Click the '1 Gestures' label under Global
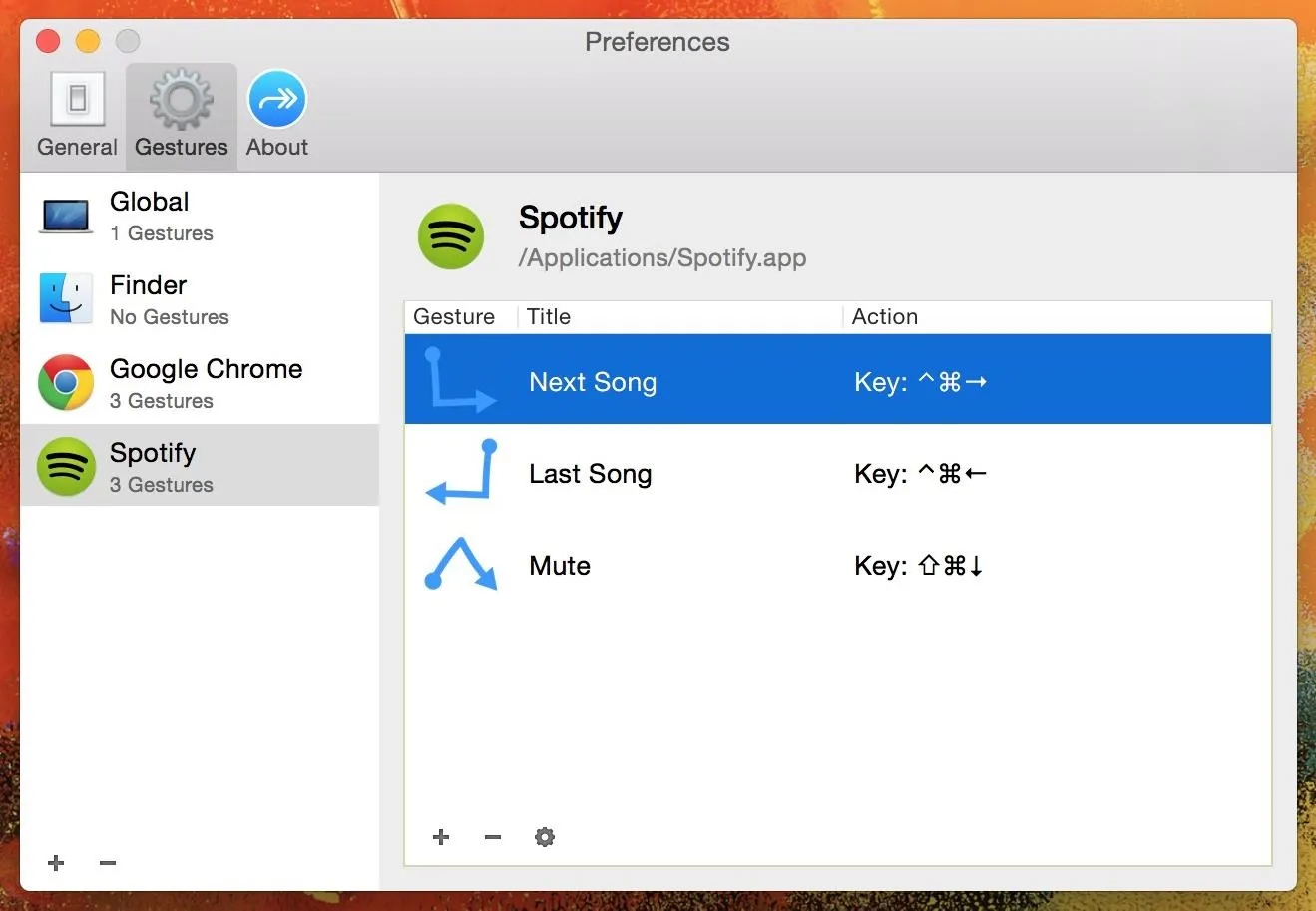Screen dimensions: 1316x911 coord(162,233)
